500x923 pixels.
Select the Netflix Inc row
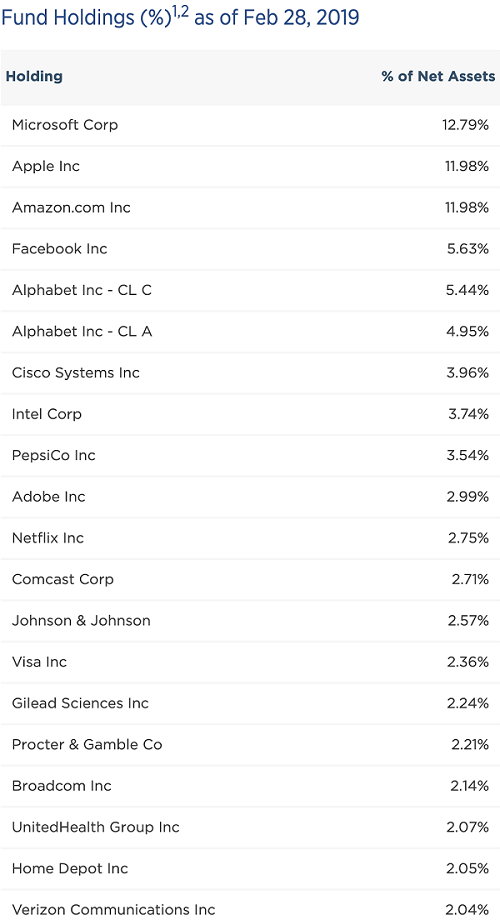(x=250, y=538)
